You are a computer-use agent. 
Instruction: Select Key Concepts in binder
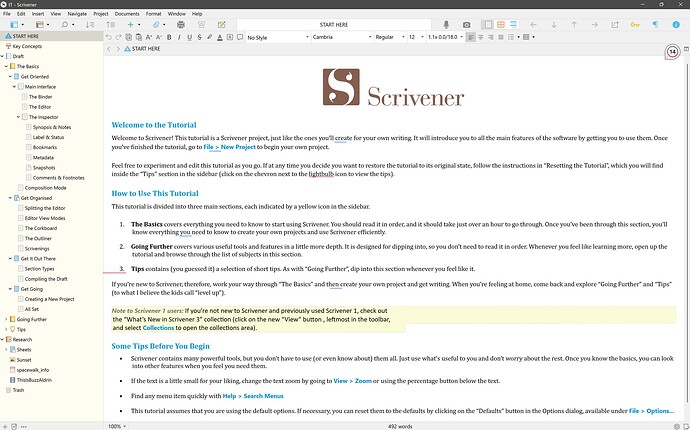point(27,46)
